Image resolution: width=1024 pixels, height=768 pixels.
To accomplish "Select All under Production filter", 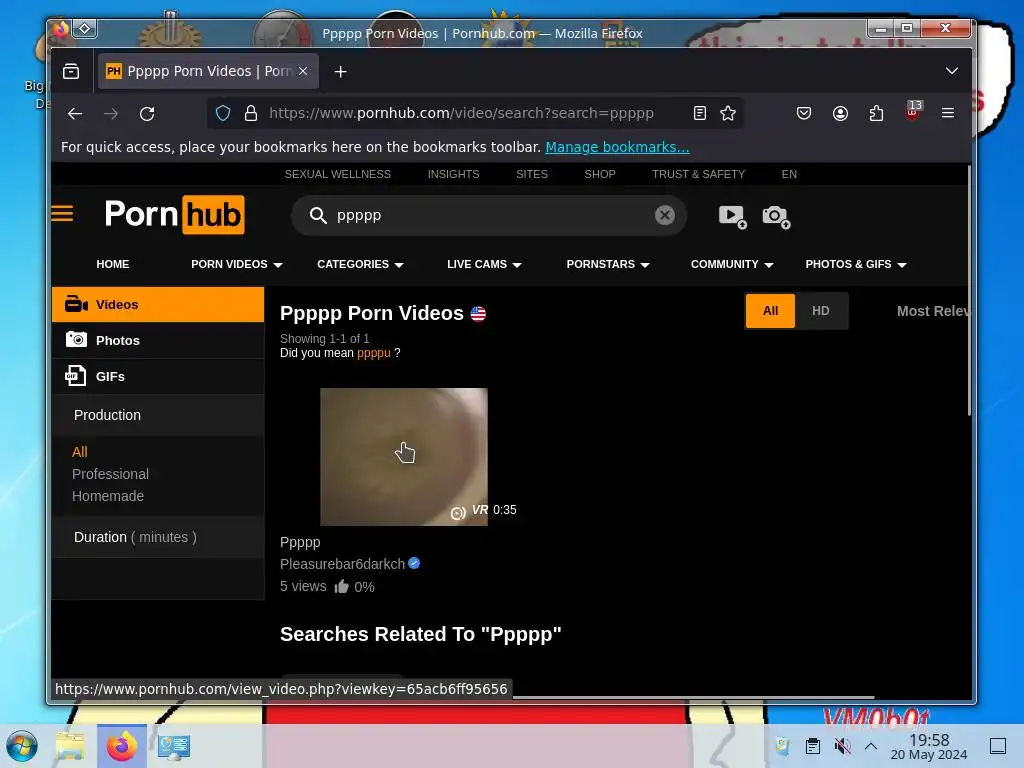I will pos(80,452).
